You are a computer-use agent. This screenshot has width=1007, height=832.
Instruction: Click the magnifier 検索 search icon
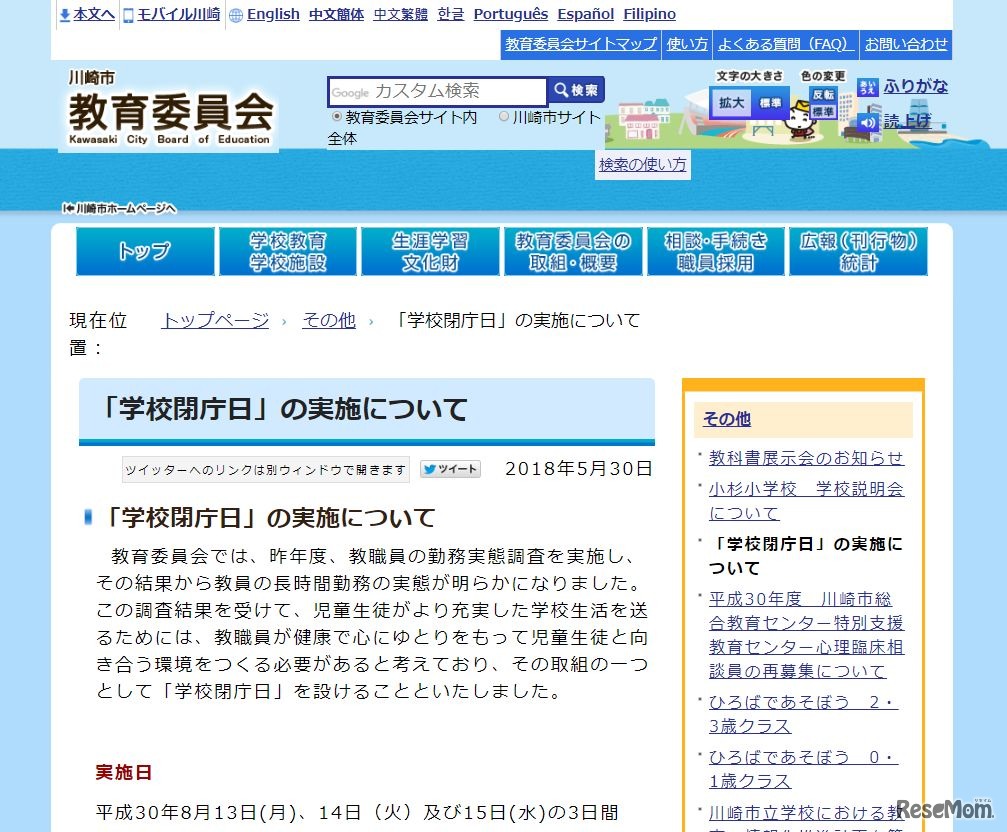561,91
